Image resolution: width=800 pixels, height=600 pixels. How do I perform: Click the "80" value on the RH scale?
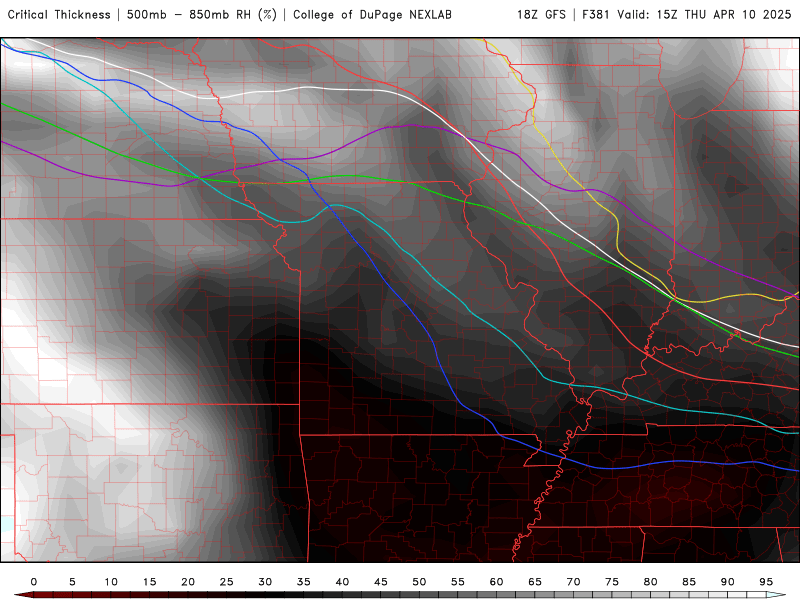pyautogui.click(x=651, y=582)
